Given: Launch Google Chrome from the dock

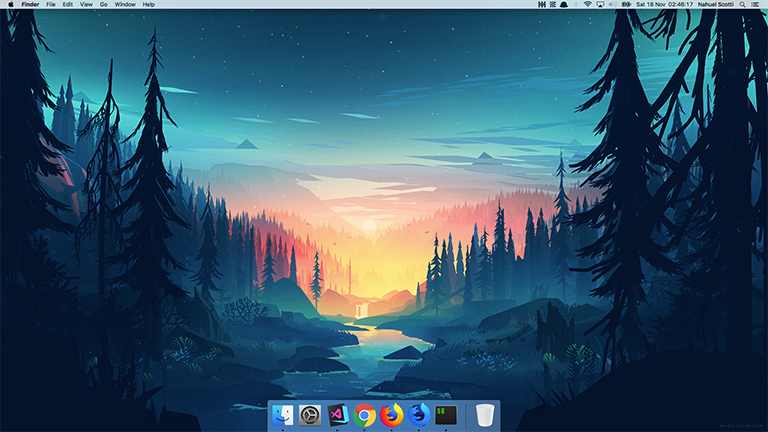Looking at the screenshot, I should 364,415.
